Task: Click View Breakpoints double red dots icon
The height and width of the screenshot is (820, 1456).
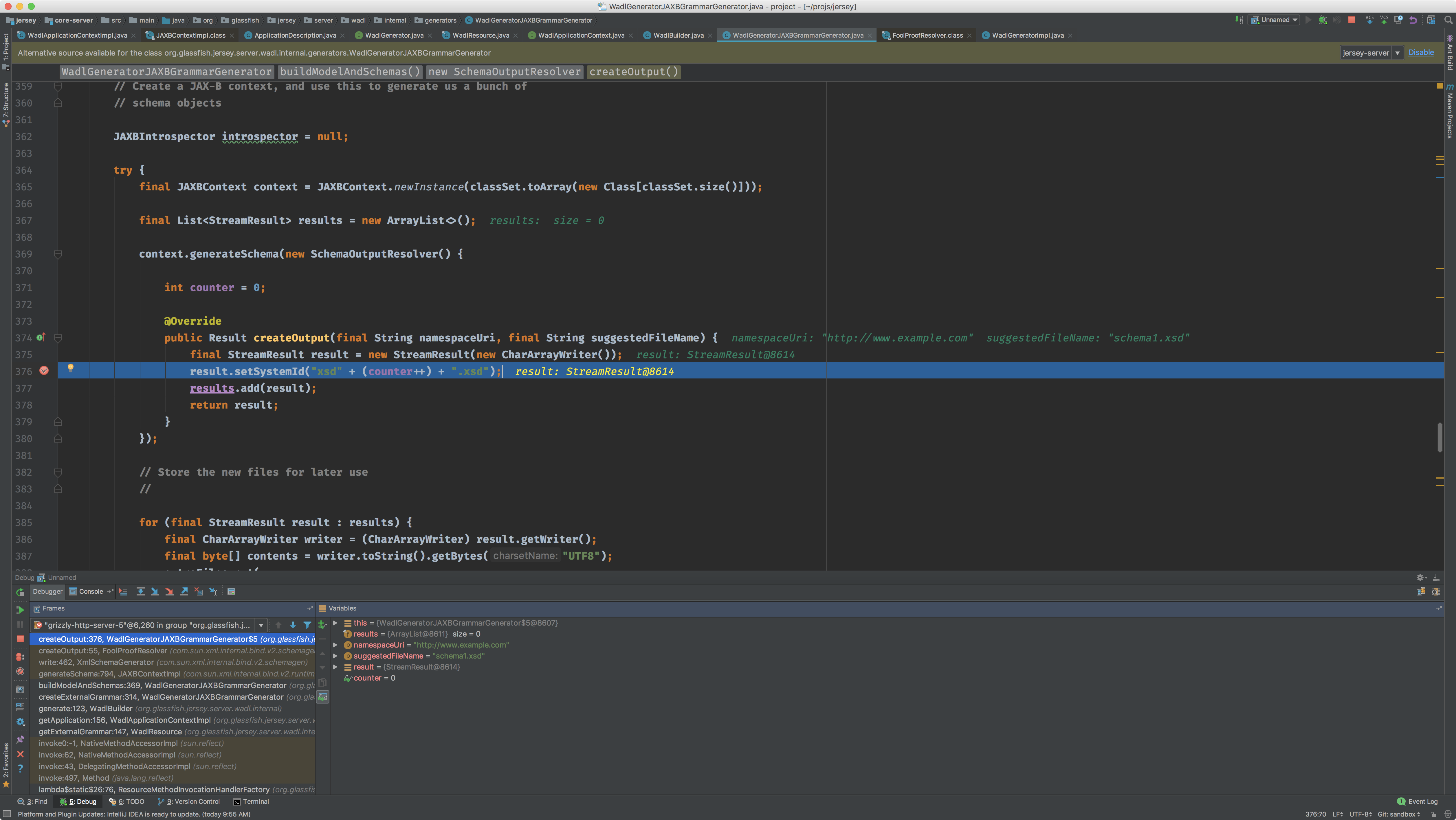Action: coord(20,657)
